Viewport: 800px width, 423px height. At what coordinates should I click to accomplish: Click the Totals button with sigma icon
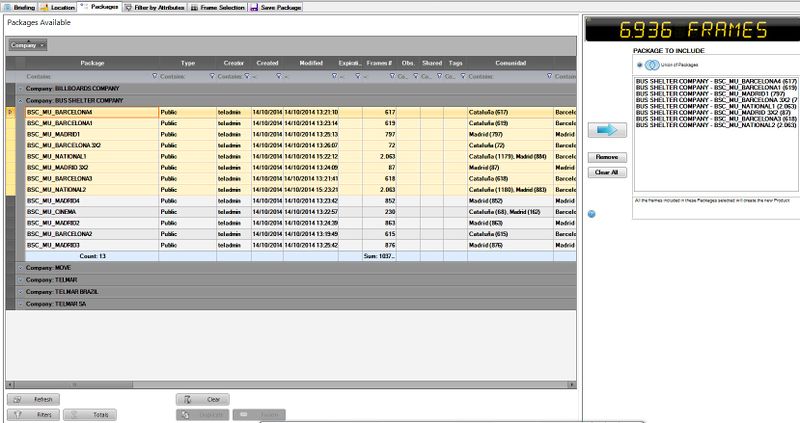click(92, 414)
